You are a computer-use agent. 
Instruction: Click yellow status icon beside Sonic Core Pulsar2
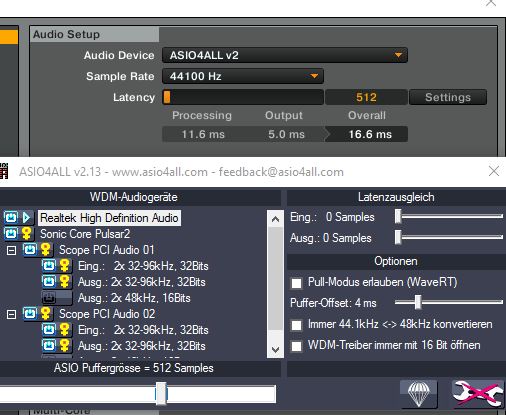(x=26, y=234)
